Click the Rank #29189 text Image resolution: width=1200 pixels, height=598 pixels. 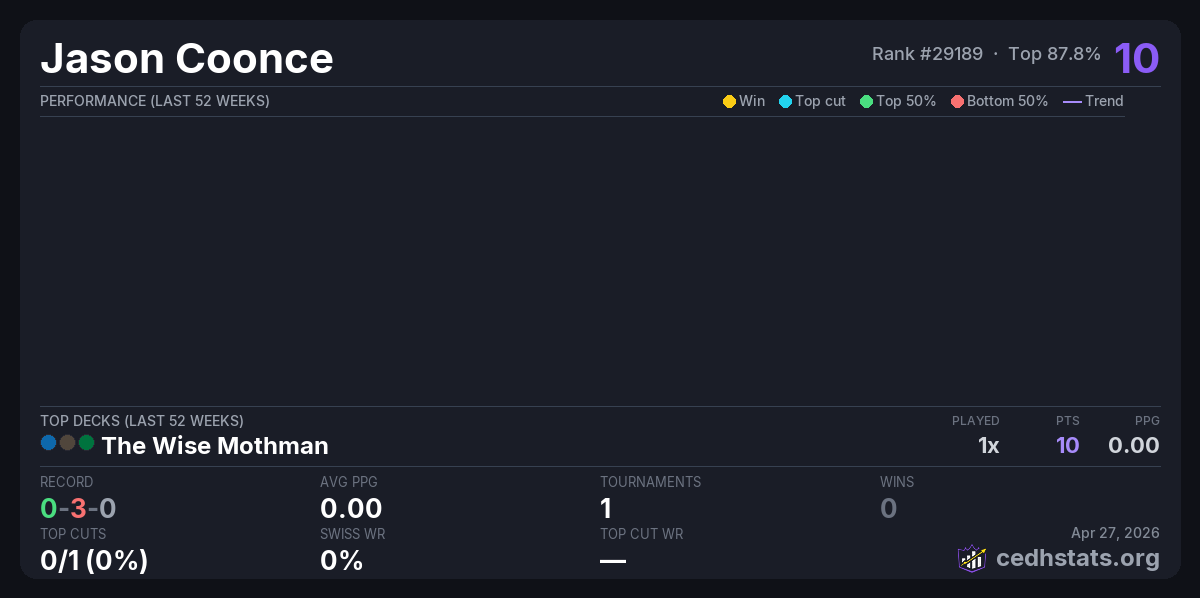tap(927, 54)
